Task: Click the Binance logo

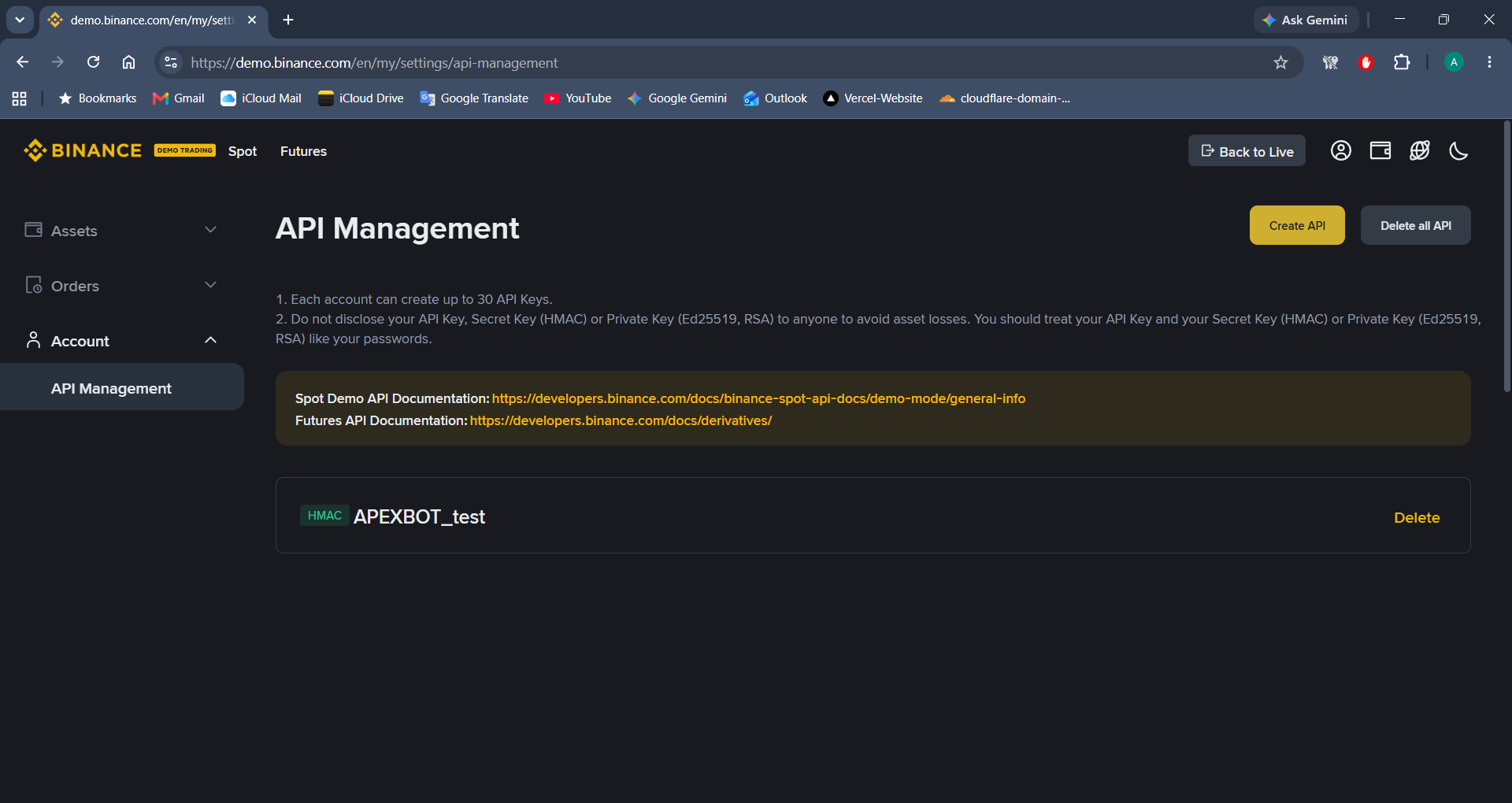Action: 83,150
